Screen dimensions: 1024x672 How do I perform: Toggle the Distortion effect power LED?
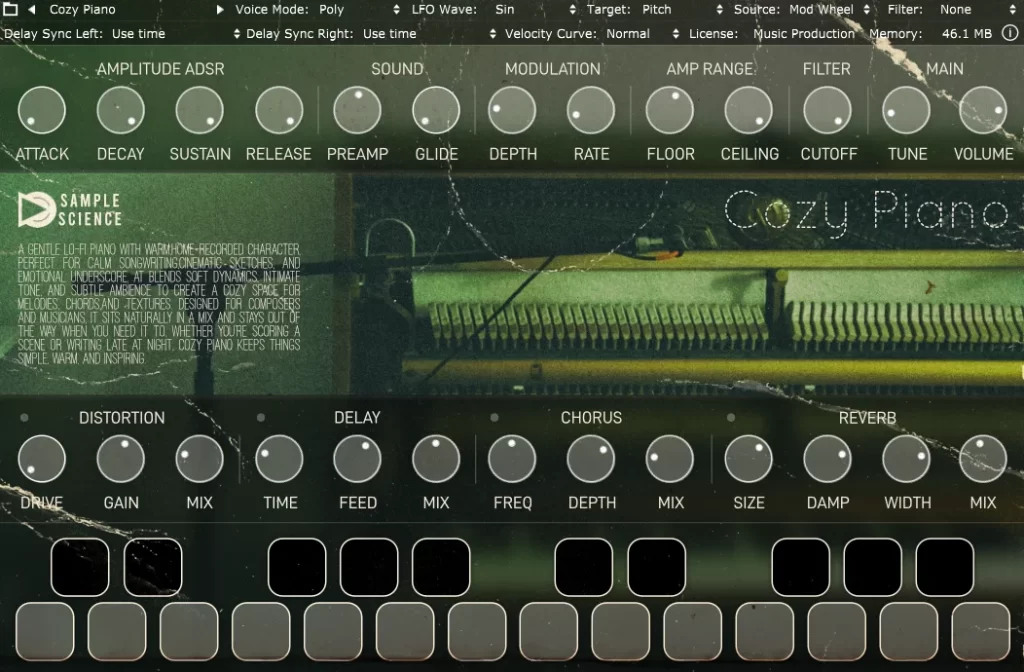[24, 417]
